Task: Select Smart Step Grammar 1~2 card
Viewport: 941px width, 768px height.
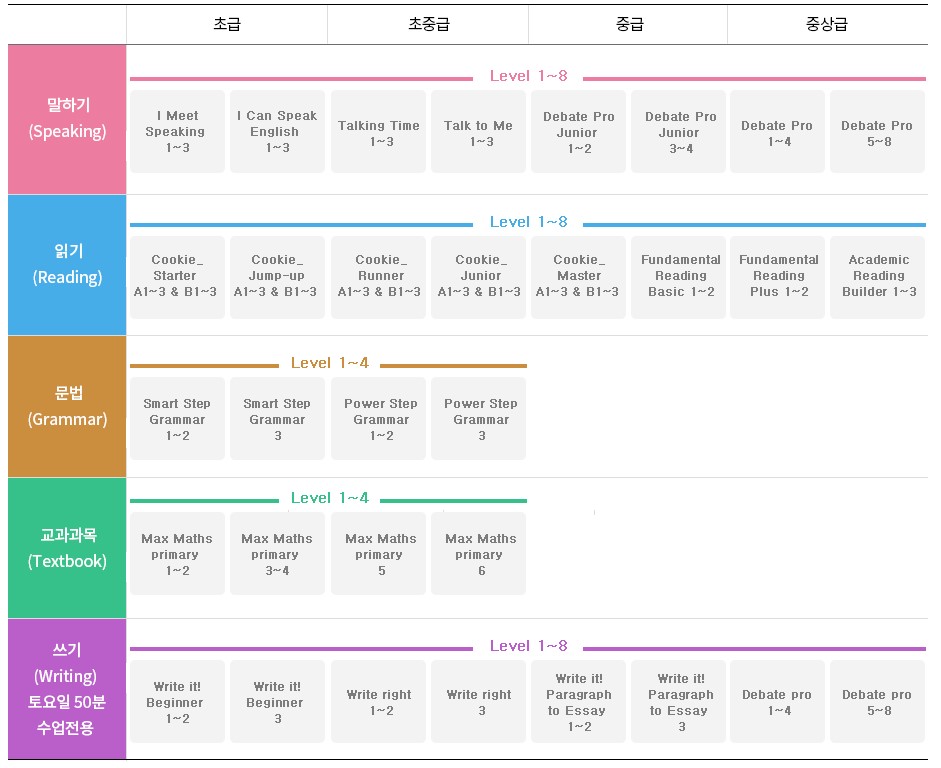Action: [177, 419]
